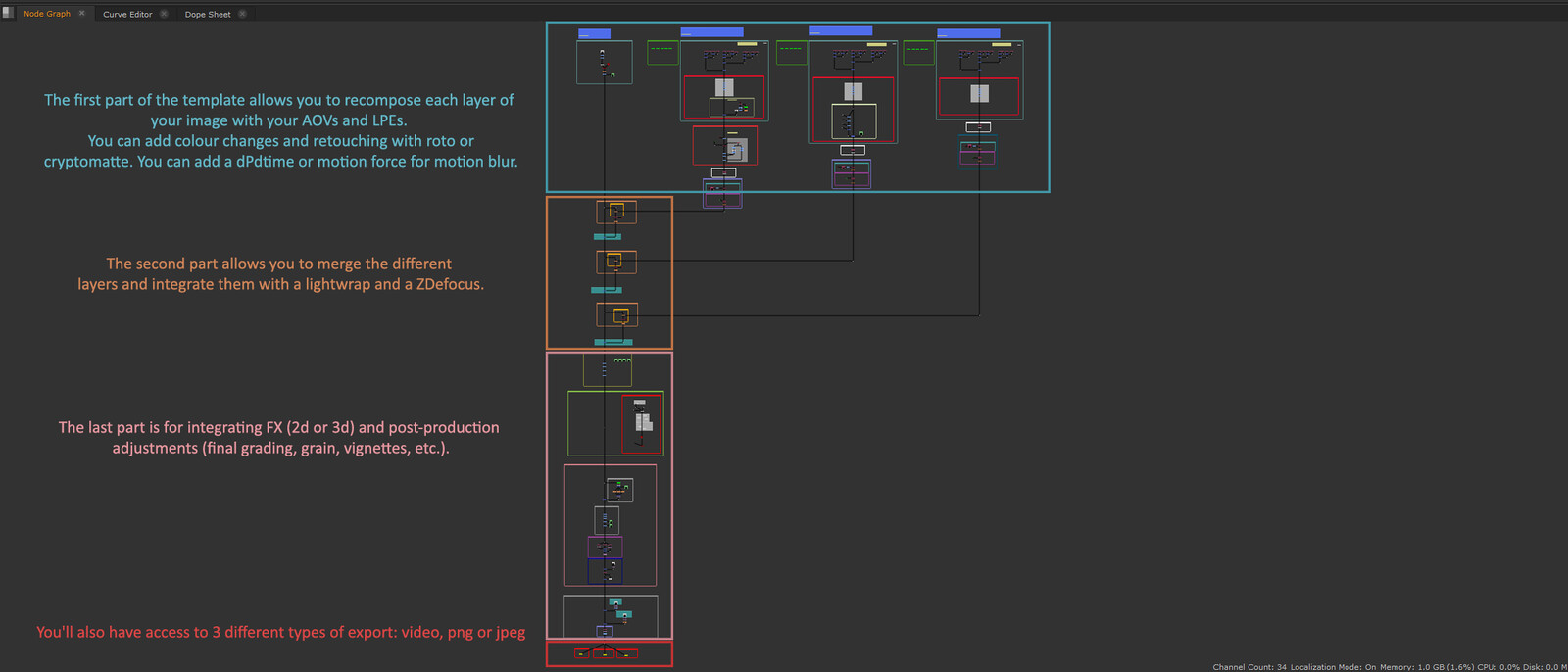The height and width of the screenshot is (672, 1568).
Task: Select the right red export node
Action: click(x=627, y=653)
